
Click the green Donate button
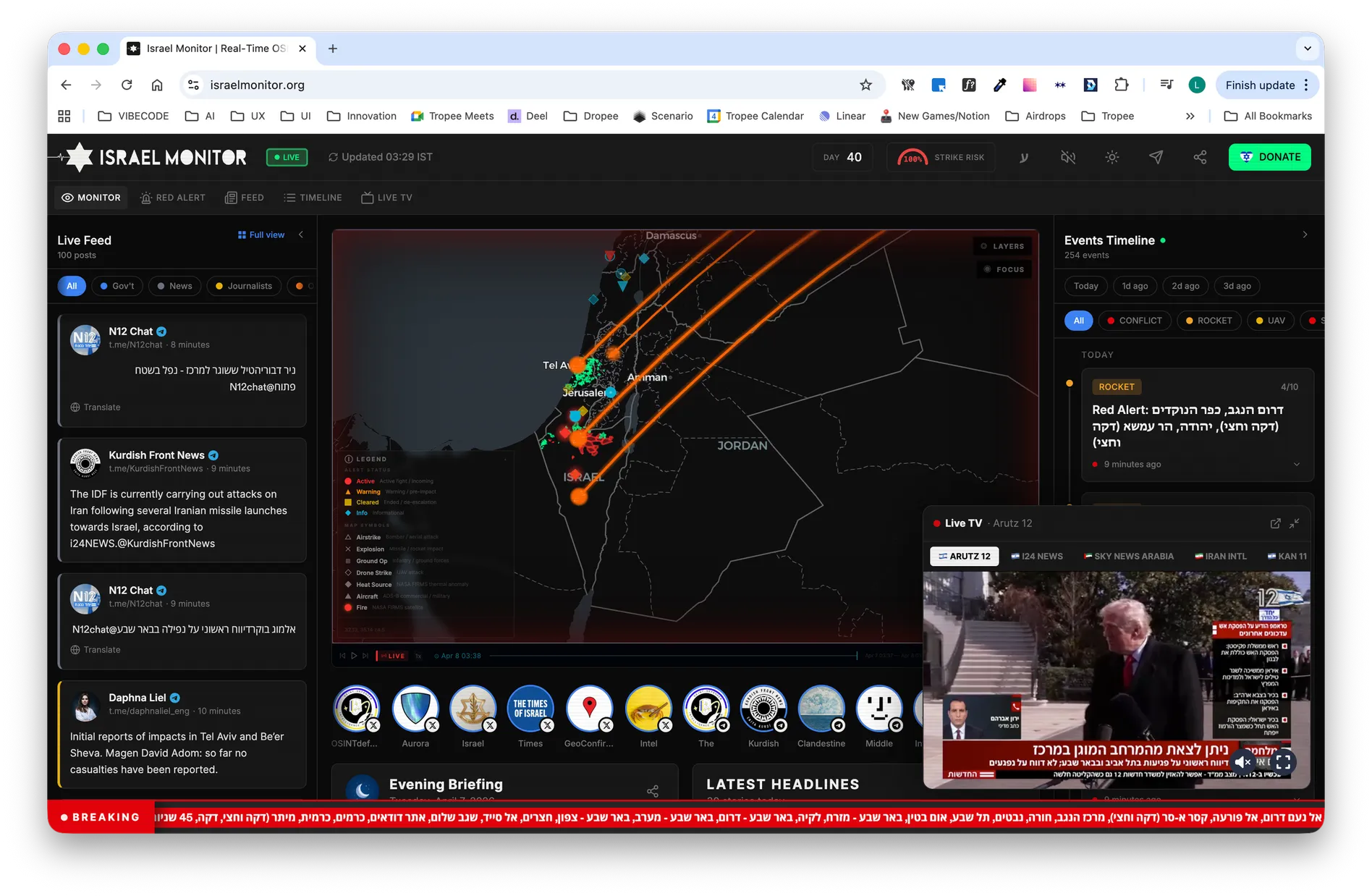[1270, 157]
